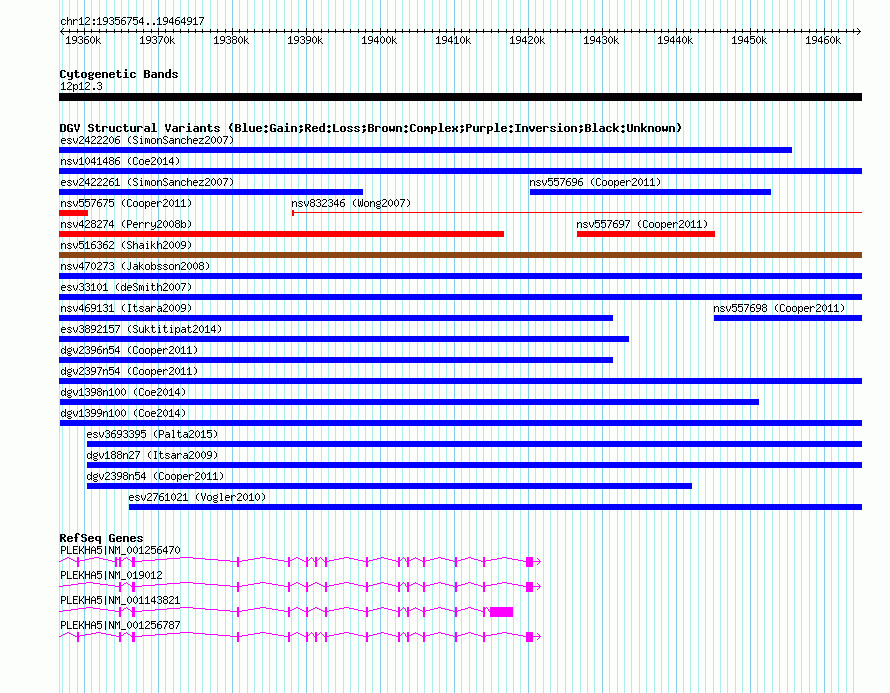Select the dgv188n27 (Itsara2009) label
The image size is (890, 693).
pos(152,455)
